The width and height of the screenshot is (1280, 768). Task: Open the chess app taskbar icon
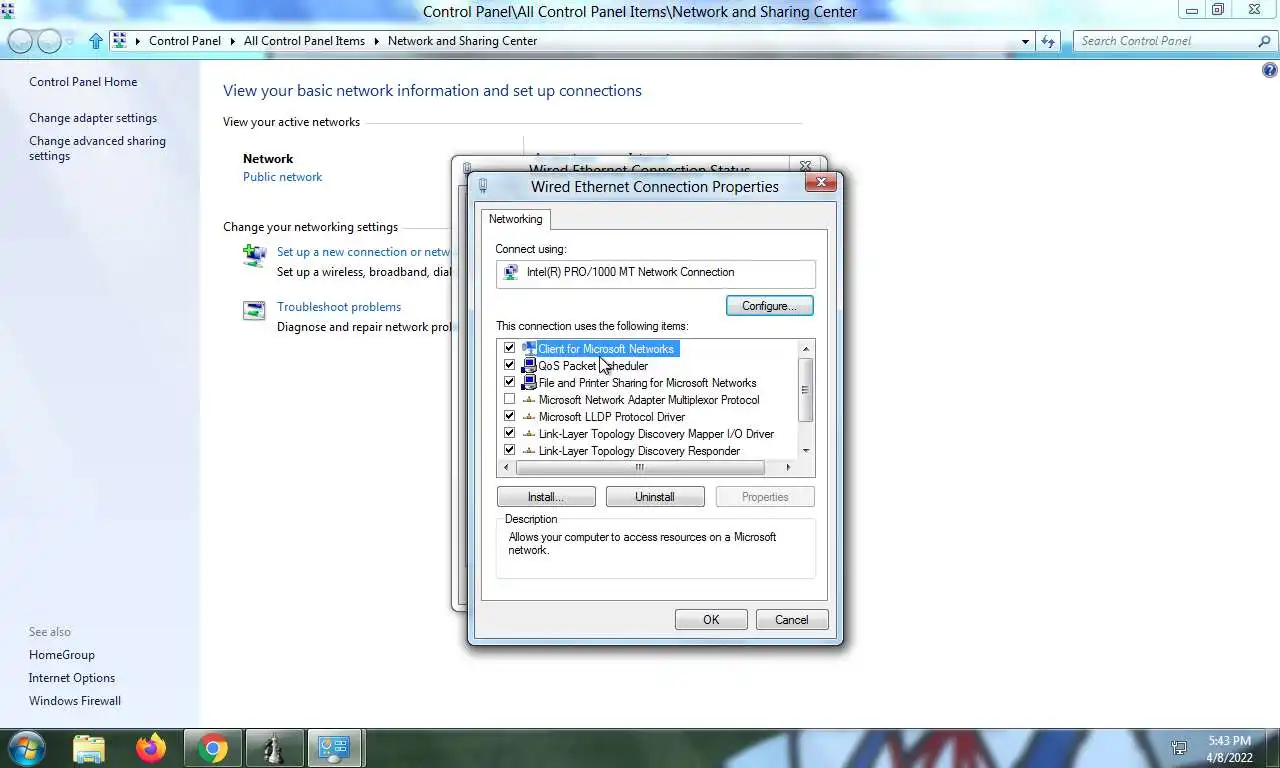(273, 748)
